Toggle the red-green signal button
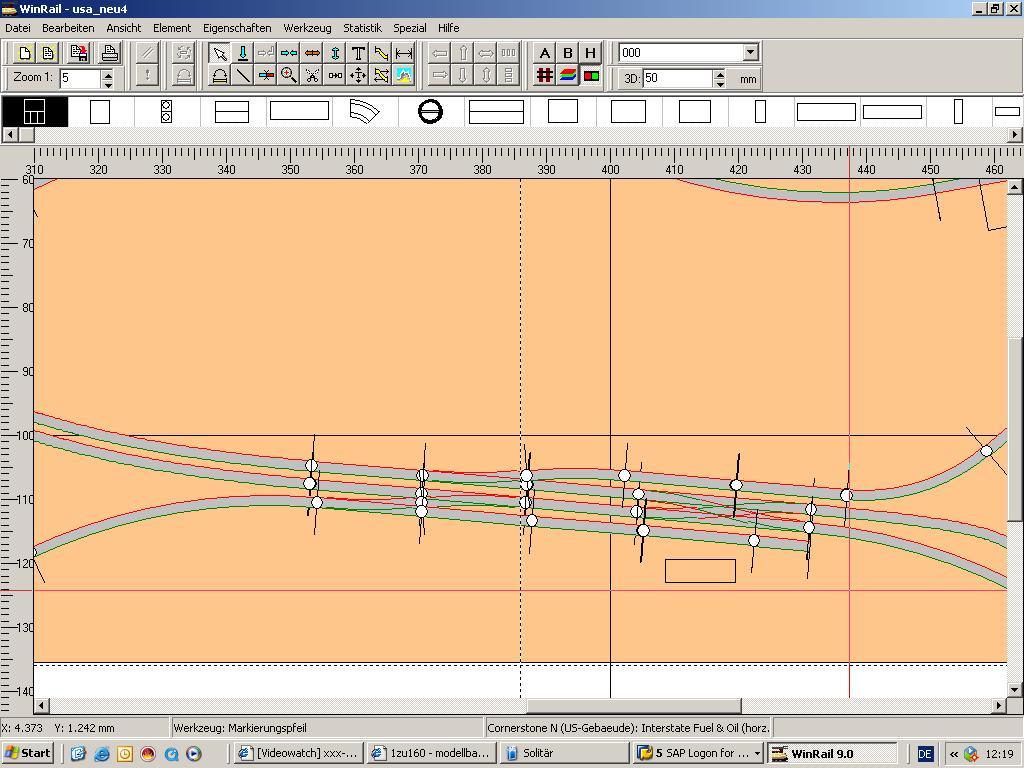Screen dimensions: 1024x768 coord(591,75)
